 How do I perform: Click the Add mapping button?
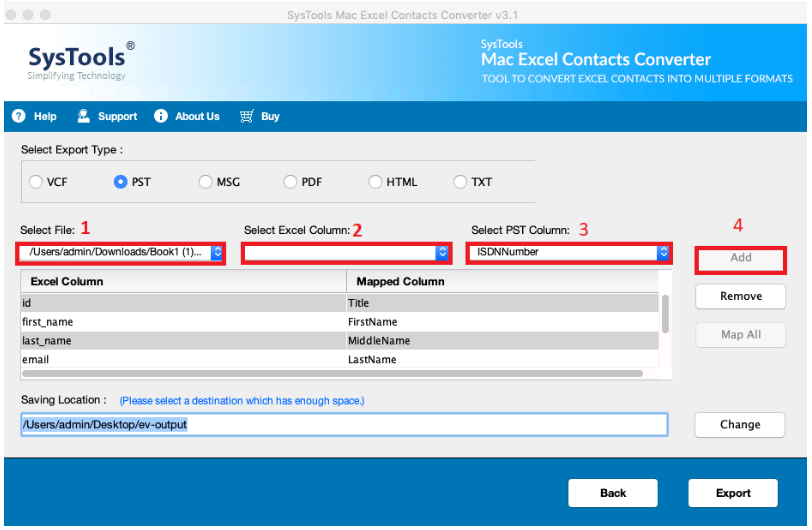741,259
